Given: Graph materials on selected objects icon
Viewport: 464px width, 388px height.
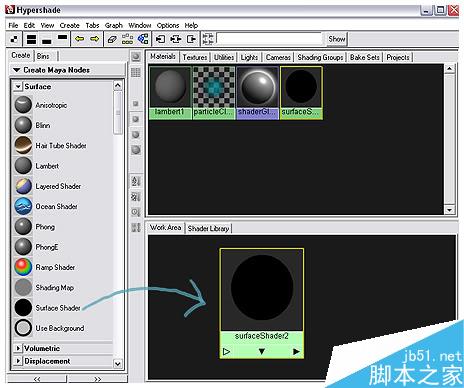Looking at the screenshot, I should 143,39.
